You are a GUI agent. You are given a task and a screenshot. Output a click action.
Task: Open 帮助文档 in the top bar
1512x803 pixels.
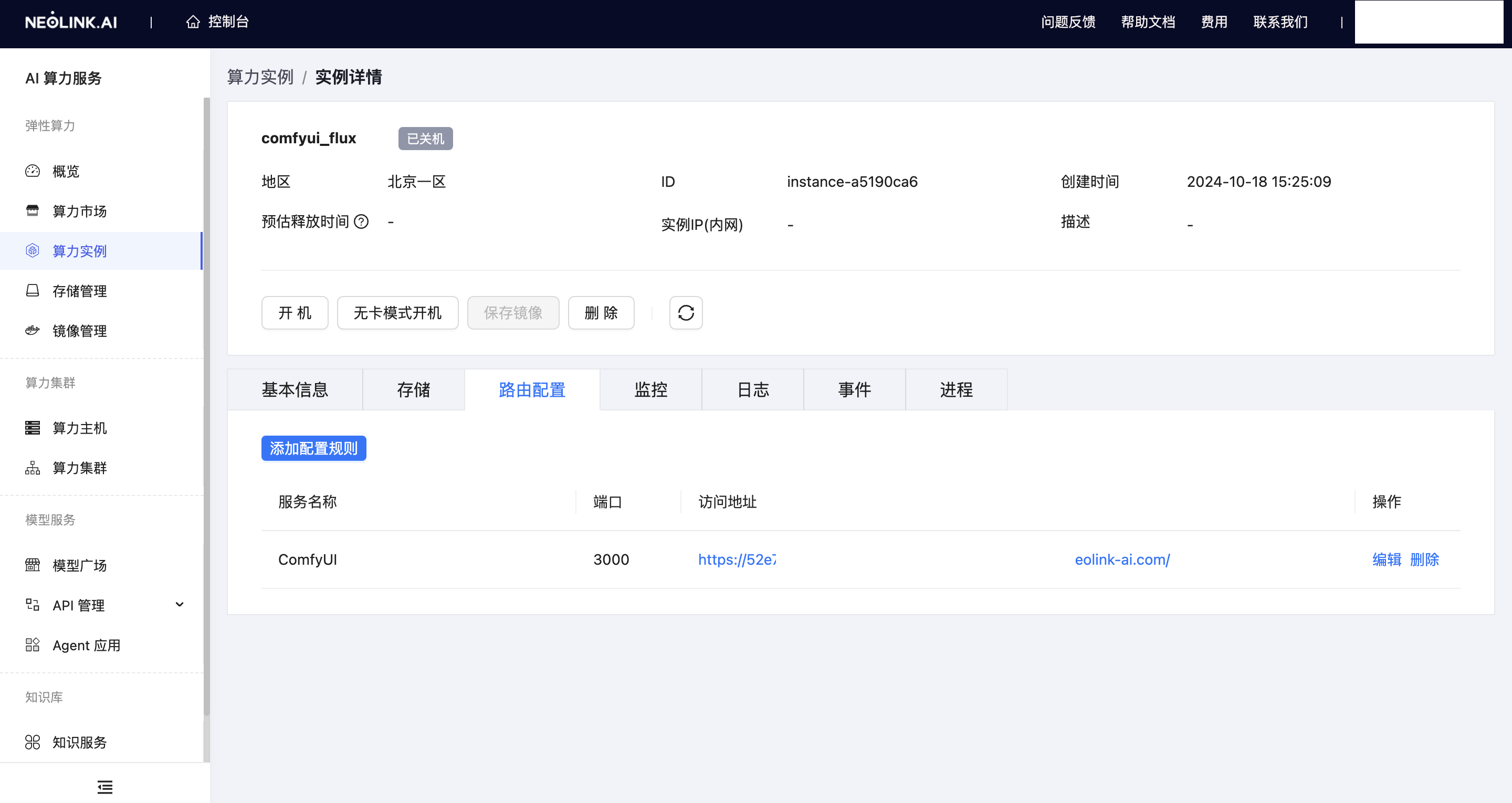1148,22
